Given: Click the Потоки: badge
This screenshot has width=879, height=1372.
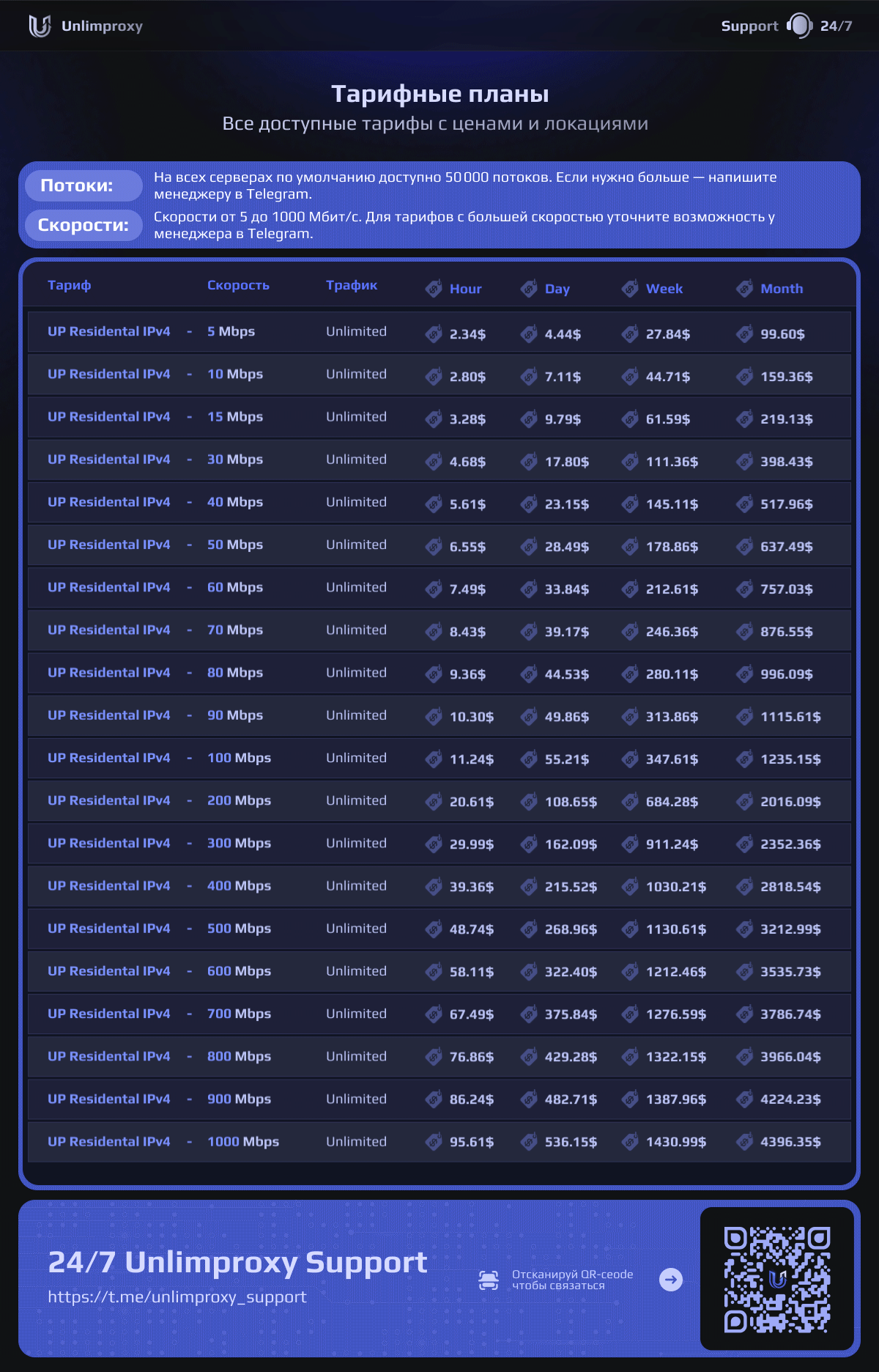Looking at the screenshot, I should pos(84,185).
